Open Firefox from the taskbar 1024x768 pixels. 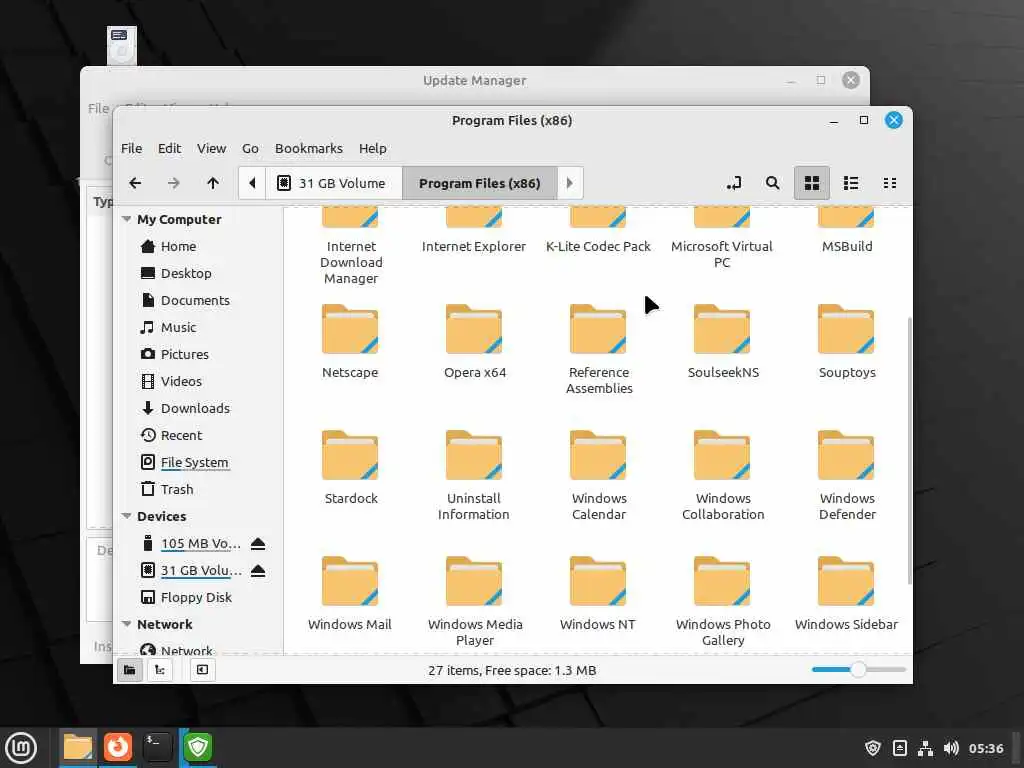click(x=118, y=747)
